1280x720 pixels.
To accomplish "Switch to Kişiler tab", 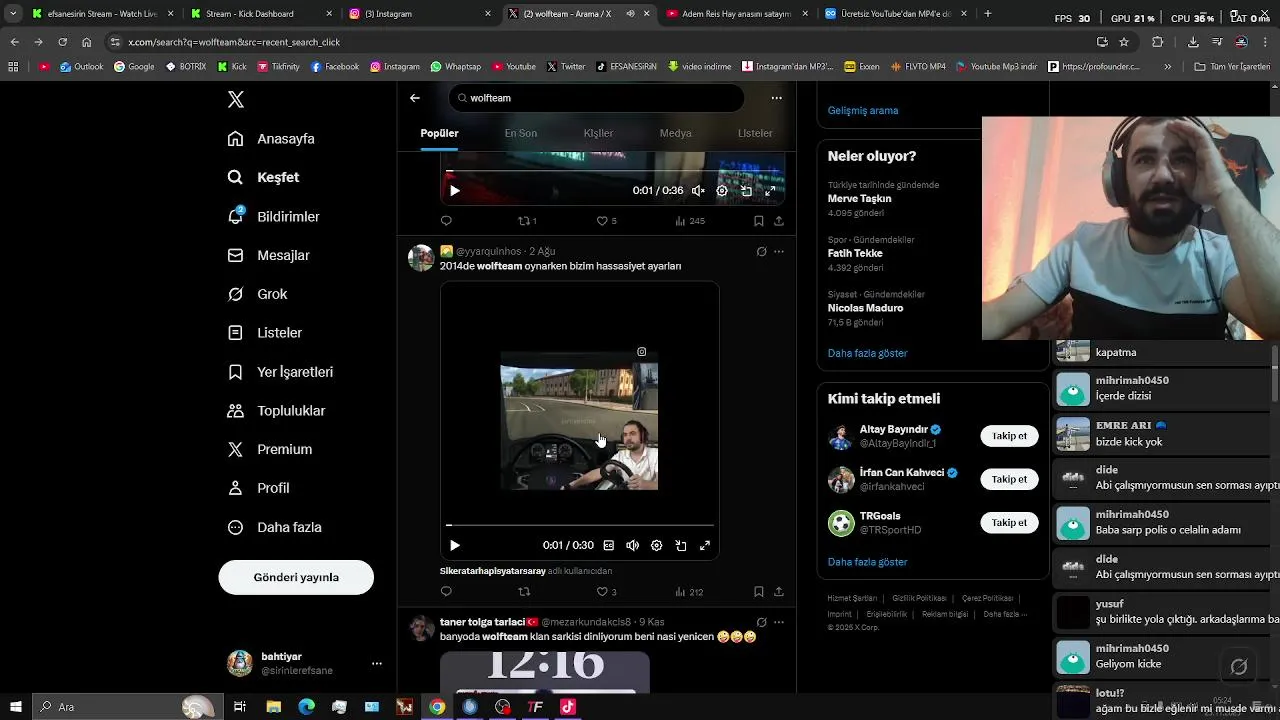I will tap(598, 133).
